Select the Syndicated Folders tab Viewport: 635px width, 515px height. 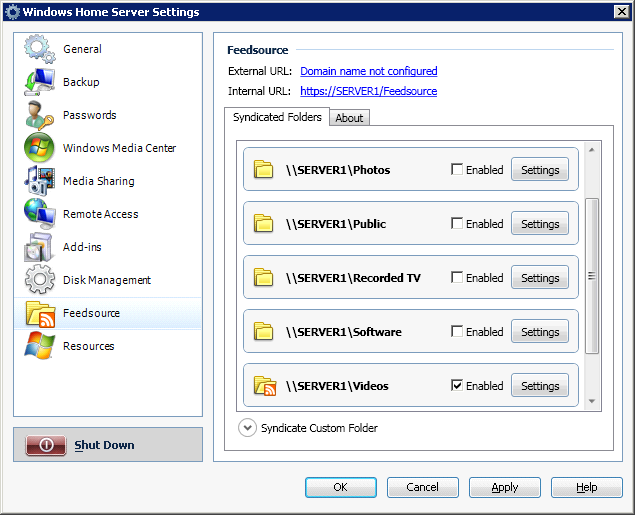277,117
